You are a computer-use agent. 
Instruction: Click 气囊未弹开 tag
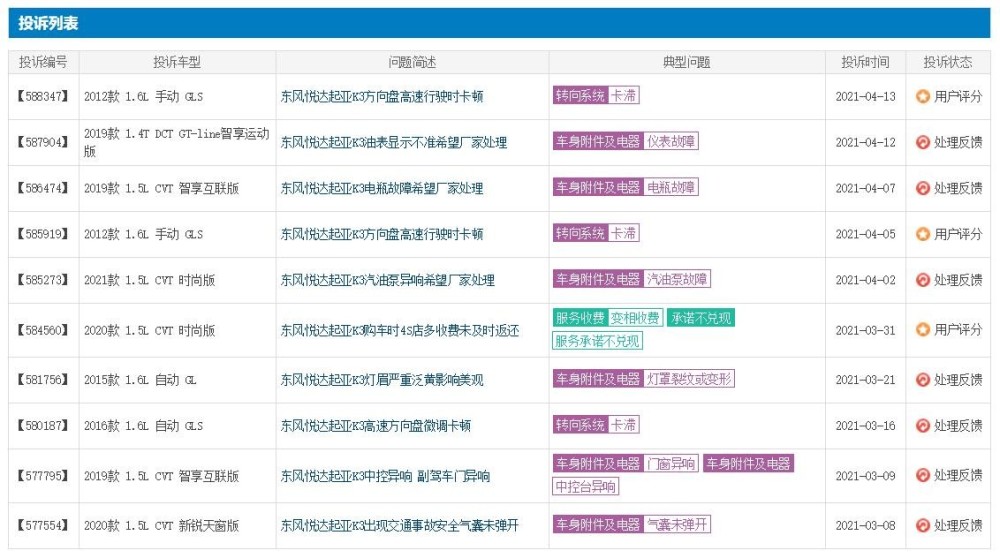point(677,524)
